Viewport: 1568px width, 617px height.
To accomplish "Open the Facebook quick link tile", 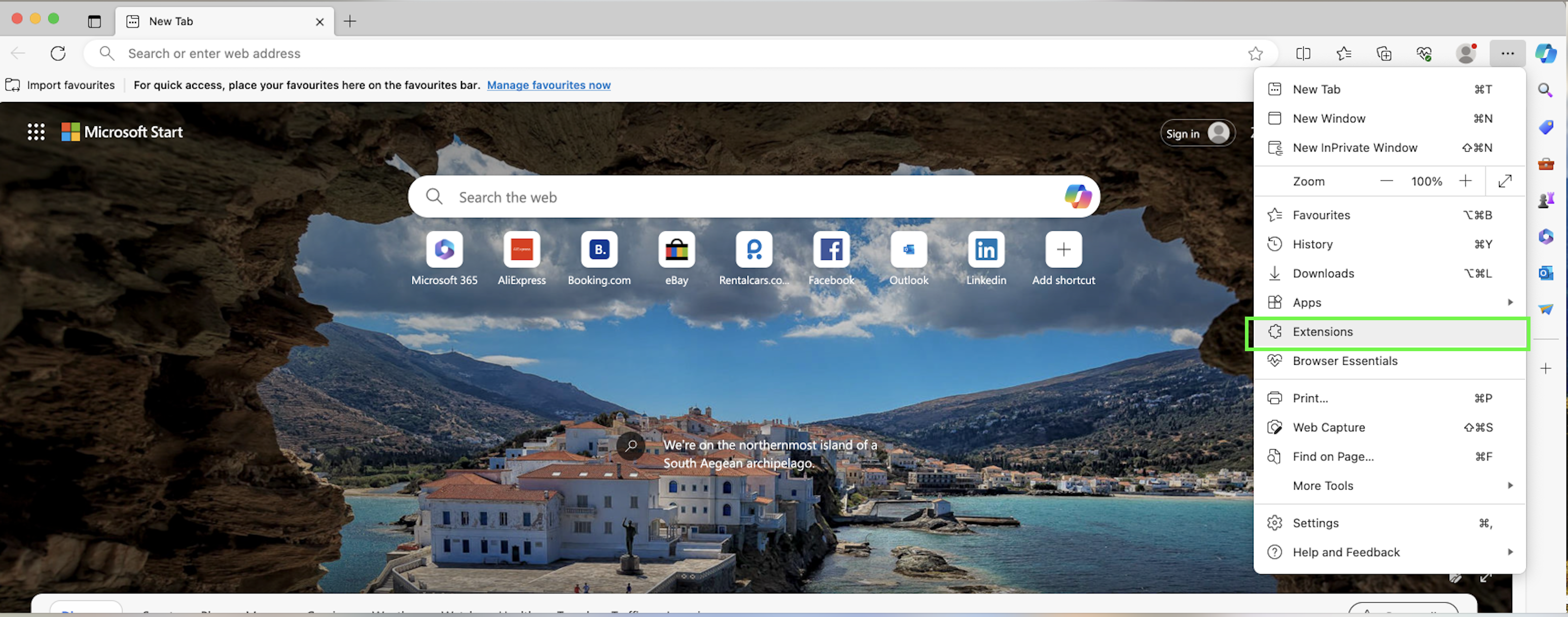I will click(831, 250).
